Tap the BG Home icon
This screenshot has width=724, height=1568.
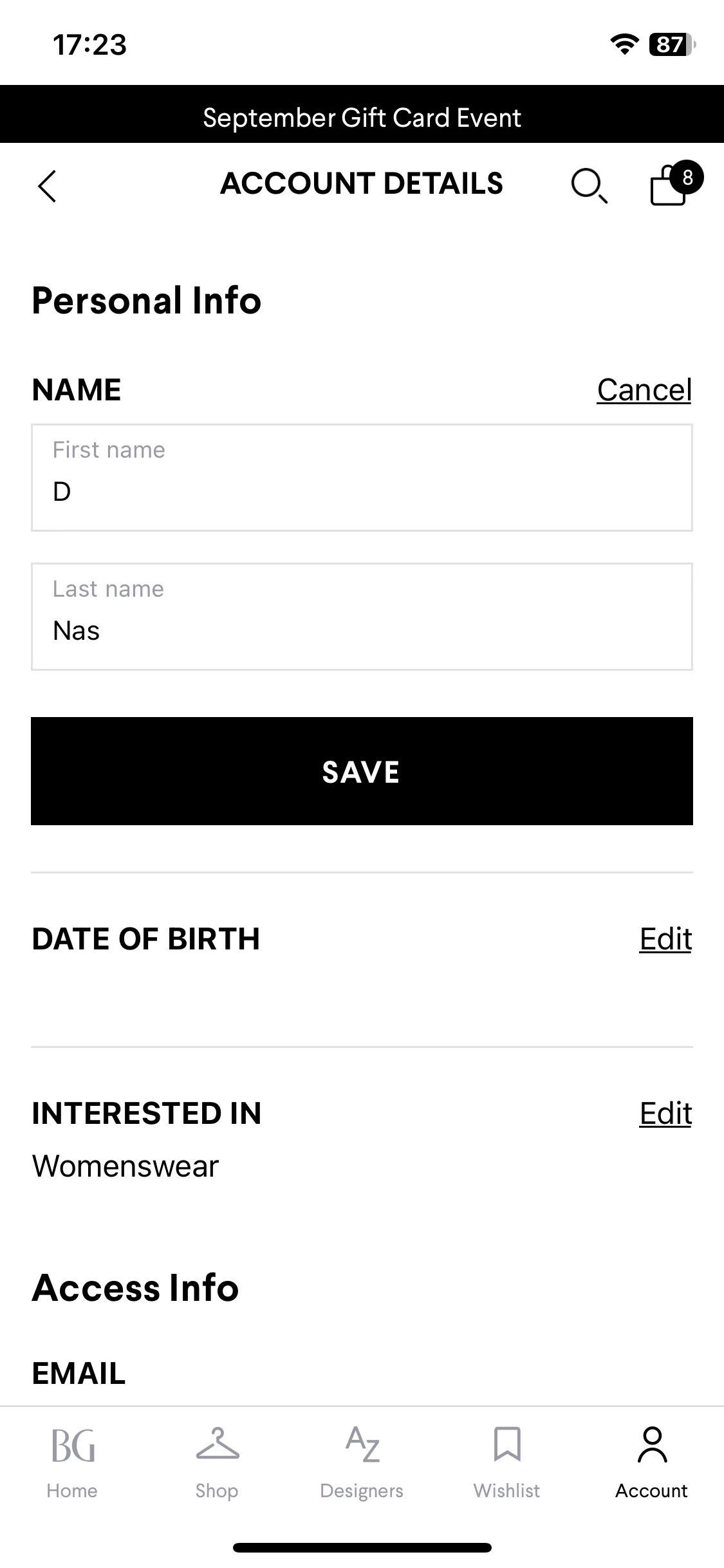pos(73,1445)
